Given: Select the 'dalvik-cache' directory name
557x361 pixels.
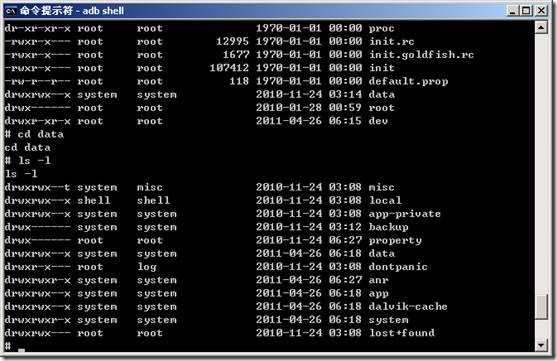Looking at the screenshot, I should [408, 307].
